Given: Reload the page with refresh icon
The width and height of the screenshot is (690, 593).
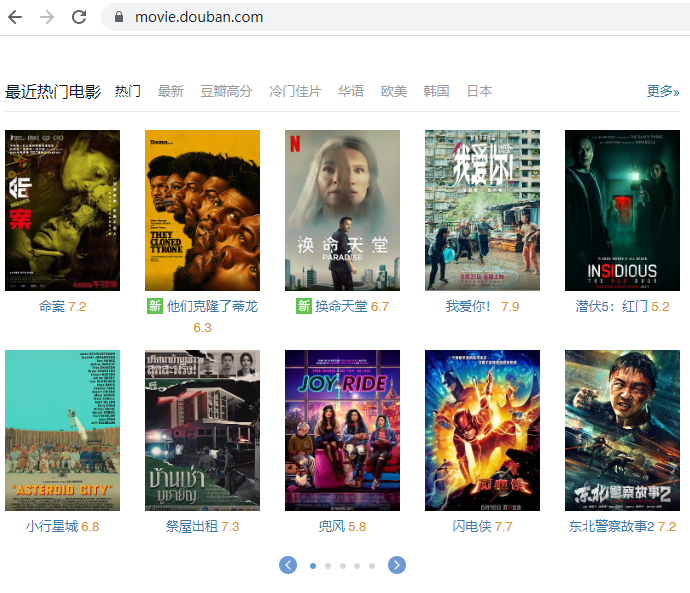Looking at the screenshot, I should coord(79,17).
